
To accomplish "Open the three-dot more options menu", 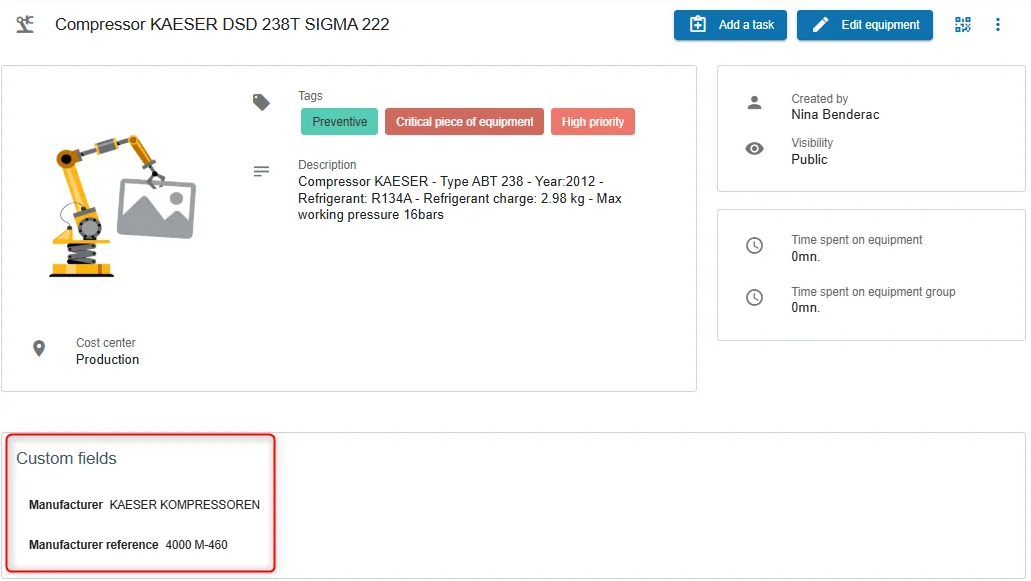I will [x=997, y=25].
